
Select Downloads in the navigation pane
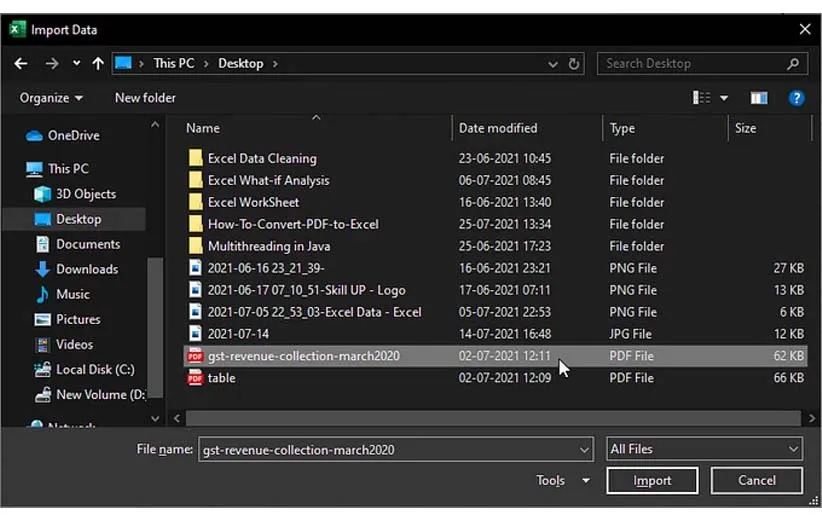click(87, 269)
